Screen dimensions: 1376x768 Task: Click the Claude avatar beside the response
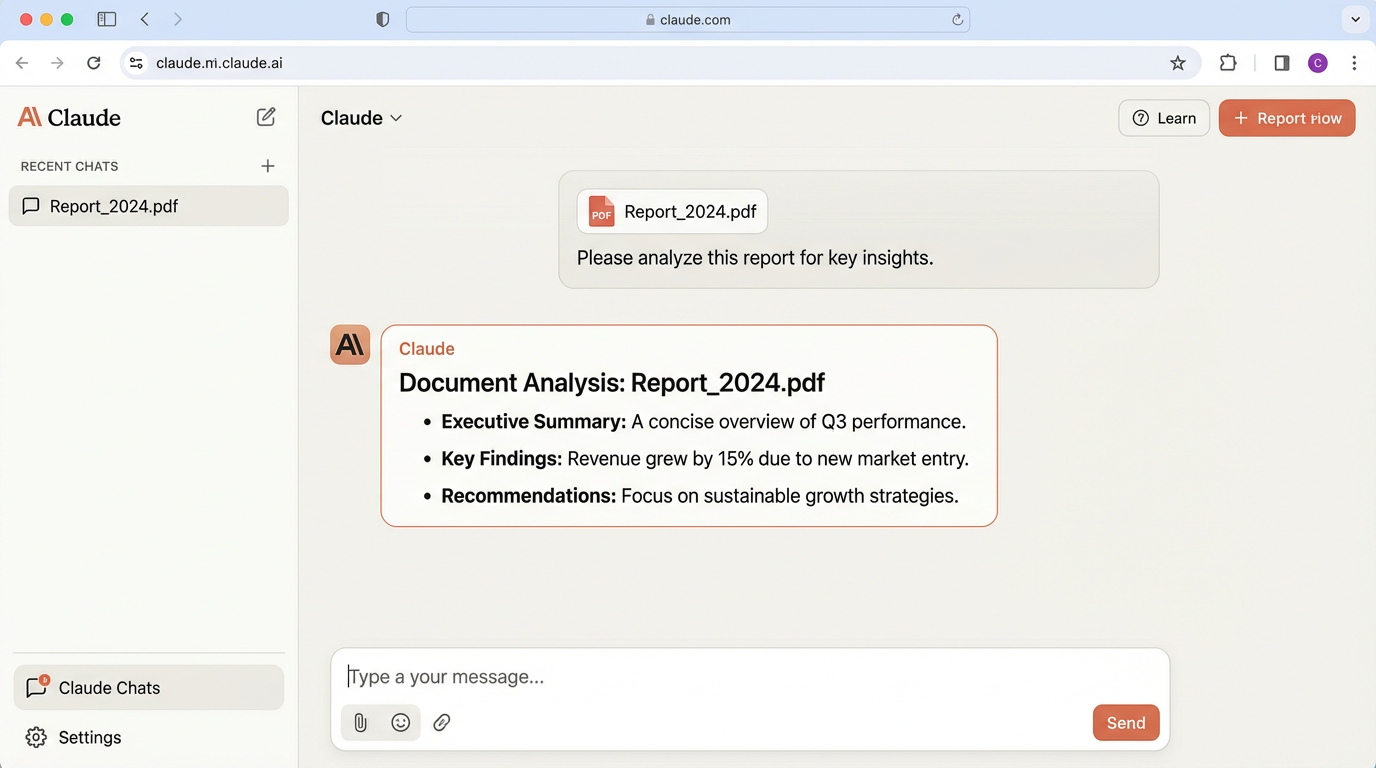[x=349, y=344]
